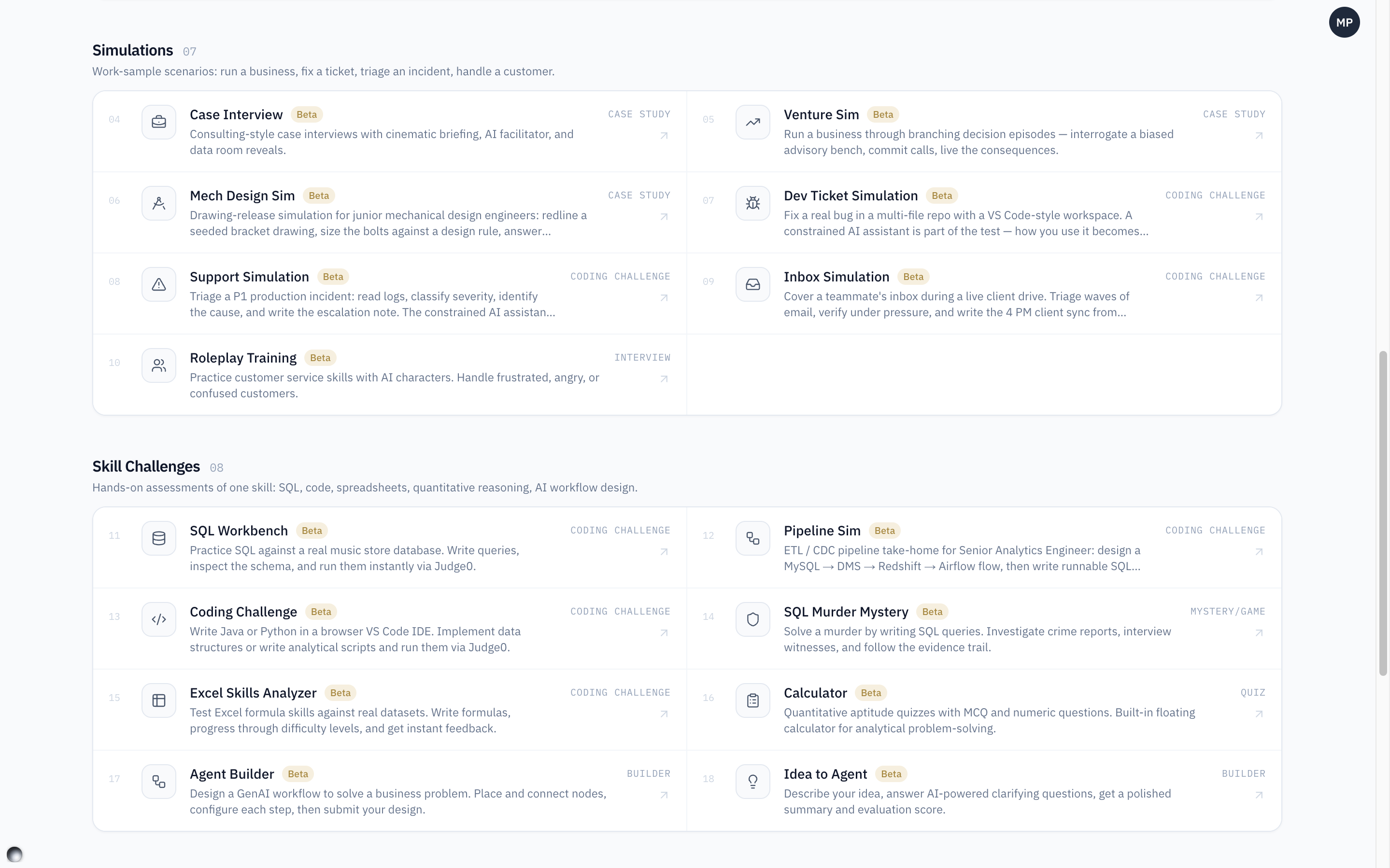This screenshot has height=868, width=1390.
Task: Click the Support Simulation warning triangle icon
Action: point(159,284)
